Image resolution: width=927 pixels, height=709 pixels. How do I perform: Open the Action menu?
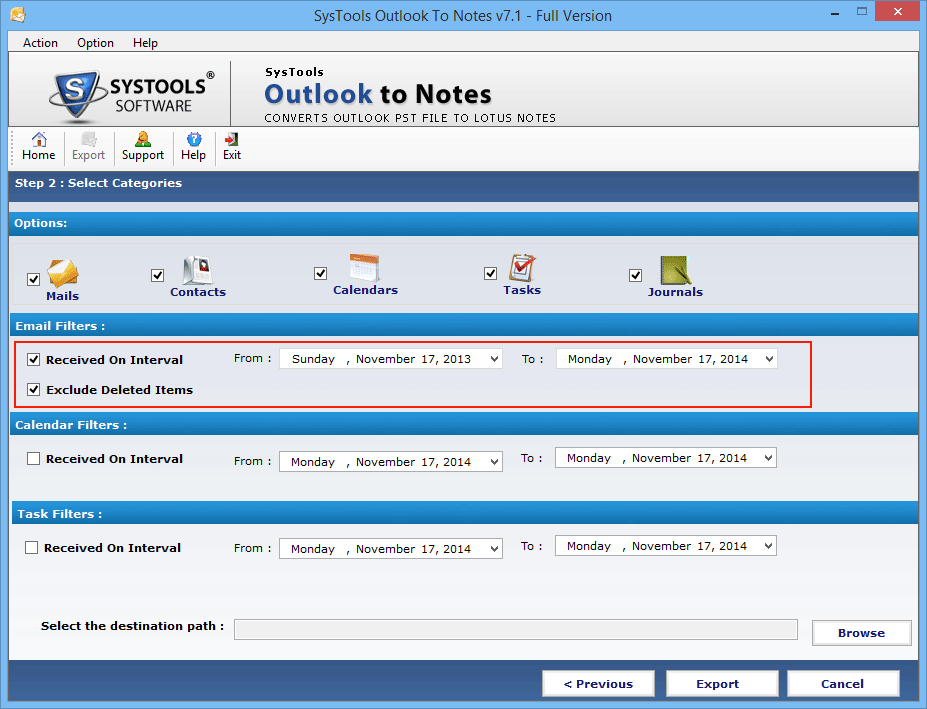pyautogui.click(x=39, y=43)
